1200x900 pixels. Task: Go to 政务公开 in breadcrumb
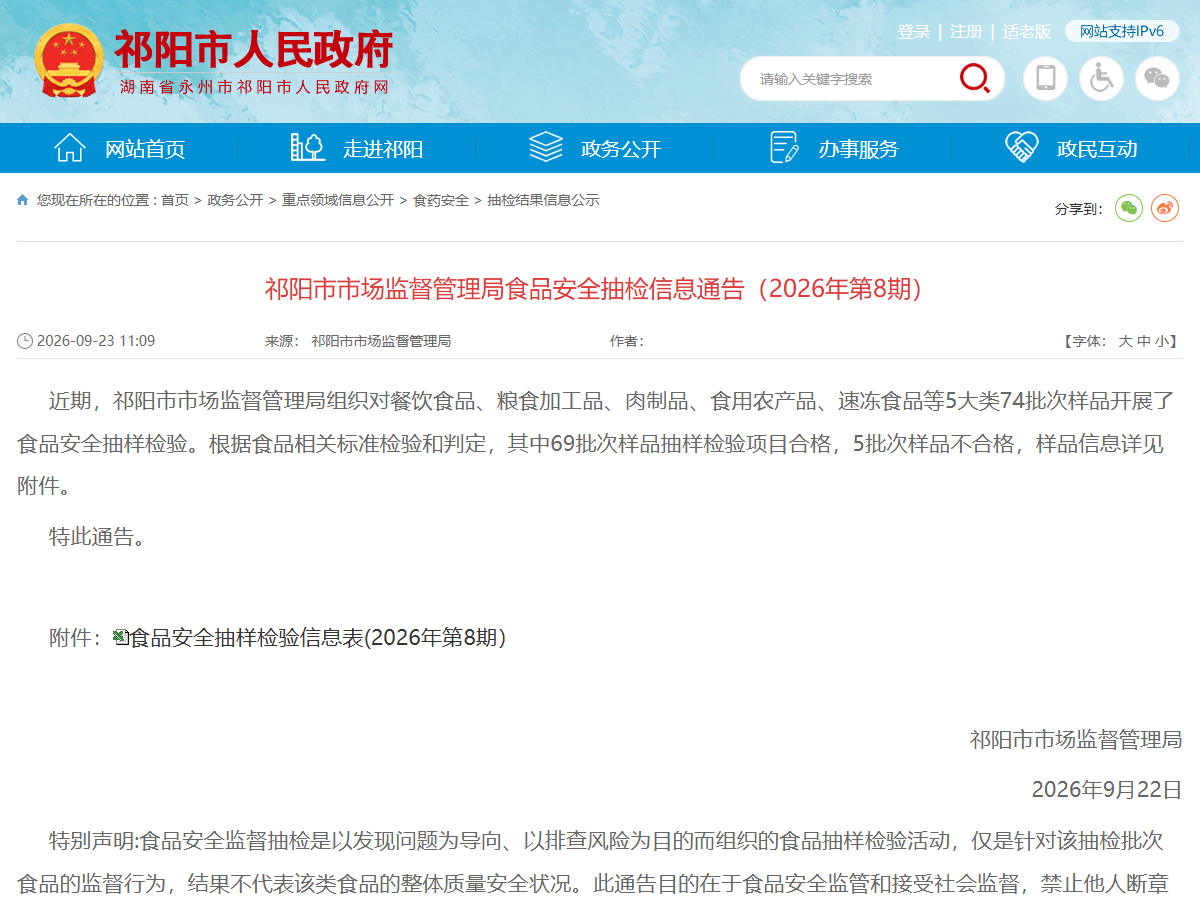pos(235,200)
